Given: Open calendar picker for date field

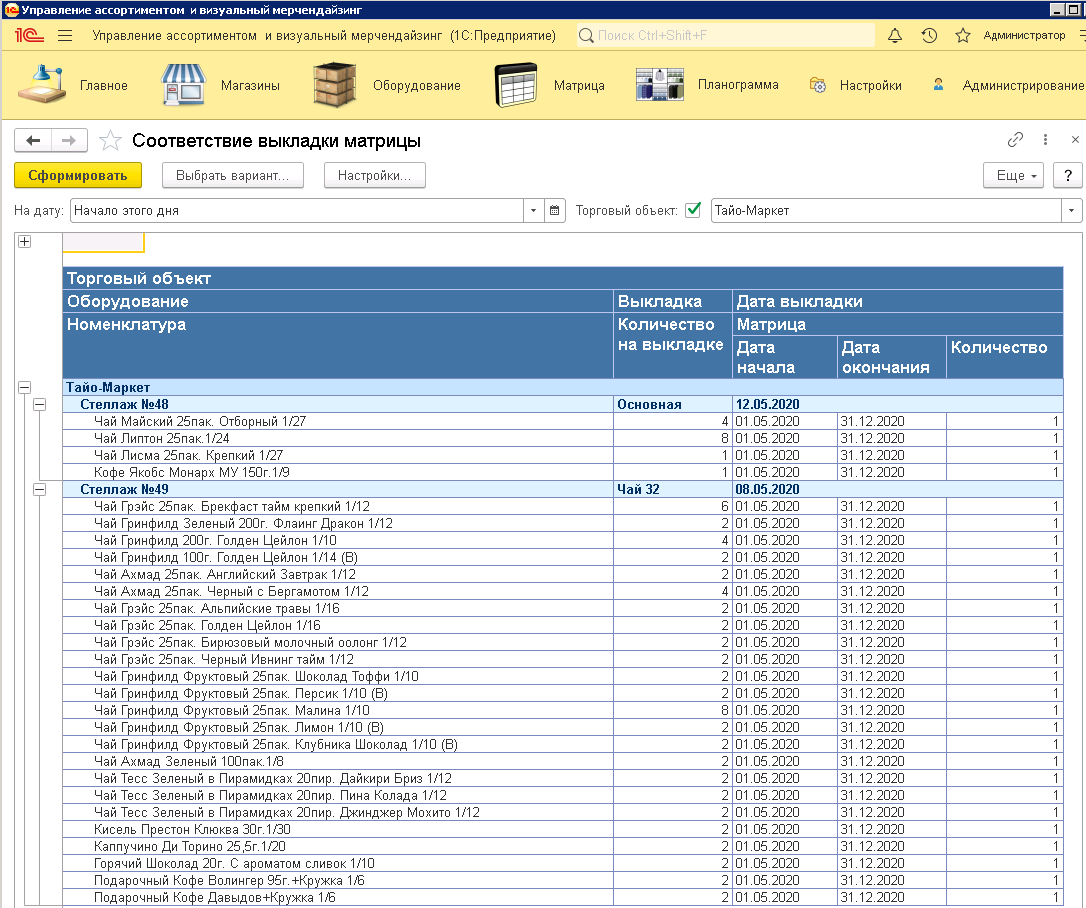Looking at the screenshot, I should point(555,211).
